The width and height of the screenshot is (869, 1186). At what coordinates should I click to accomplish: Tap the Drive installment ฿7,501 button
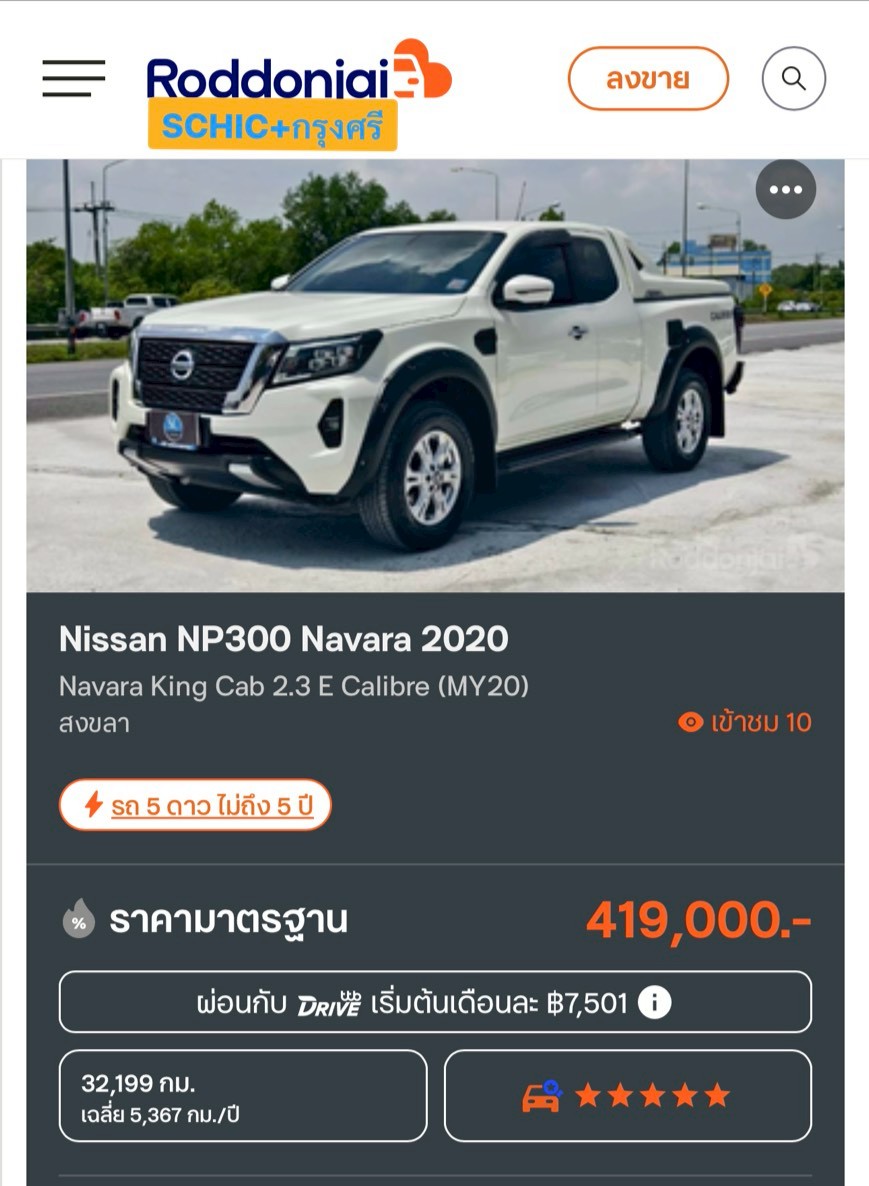click(x=435, y=1001)
